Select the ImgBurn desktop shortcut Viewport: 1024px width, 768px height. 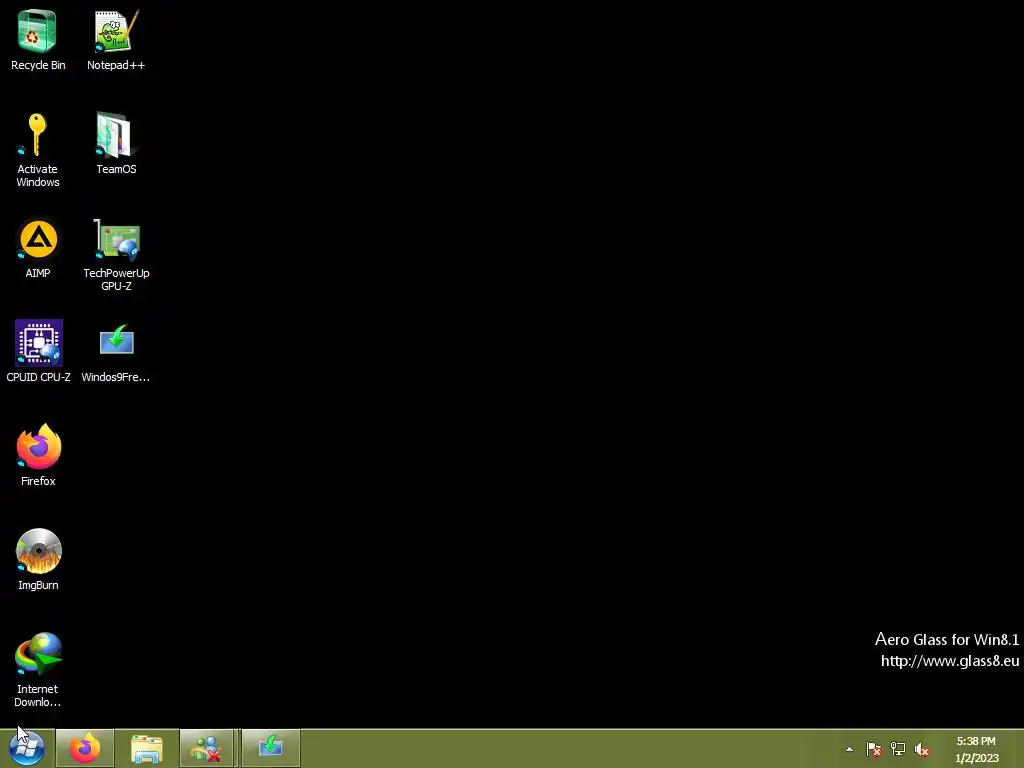point(38,559)
